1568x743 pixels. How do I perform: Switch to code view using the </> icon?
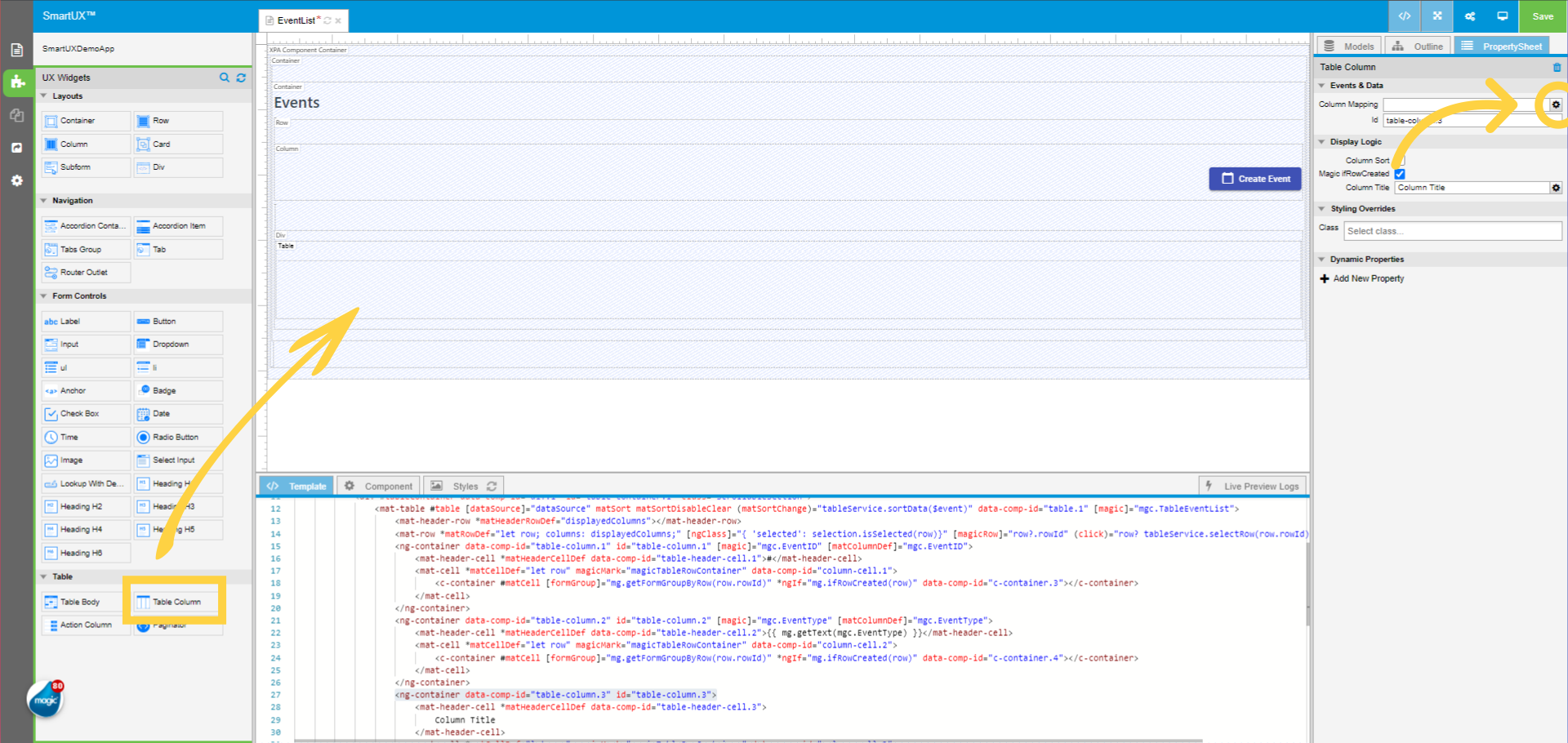(x=1404, y=16)
